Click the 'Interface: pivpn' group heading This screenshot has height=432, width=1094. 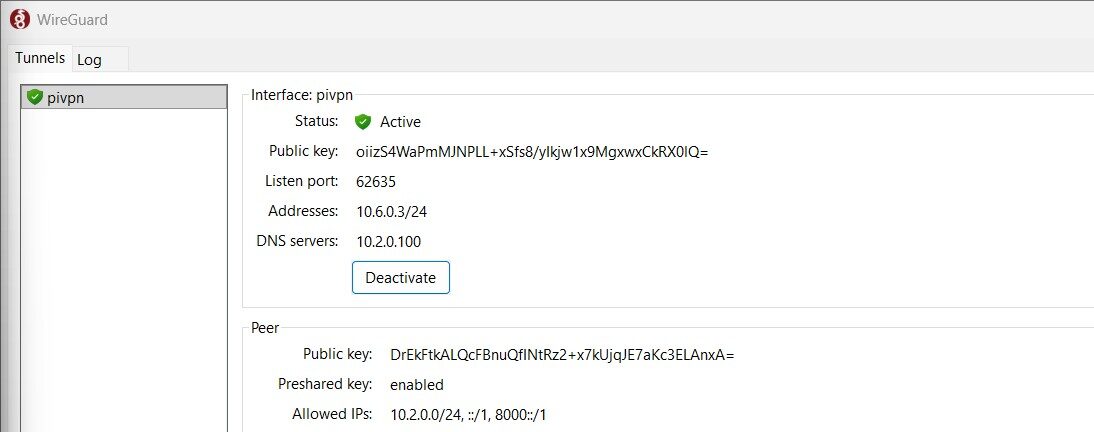302,95
